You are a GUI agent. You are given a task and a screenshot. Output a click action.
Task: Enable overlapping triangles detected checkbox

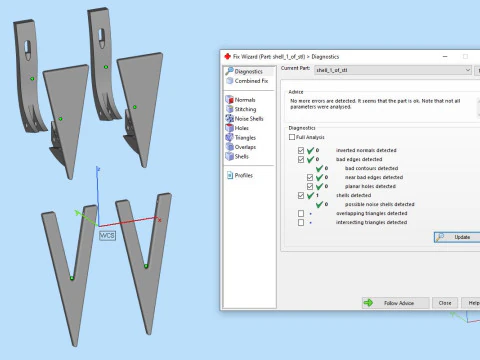301,213
